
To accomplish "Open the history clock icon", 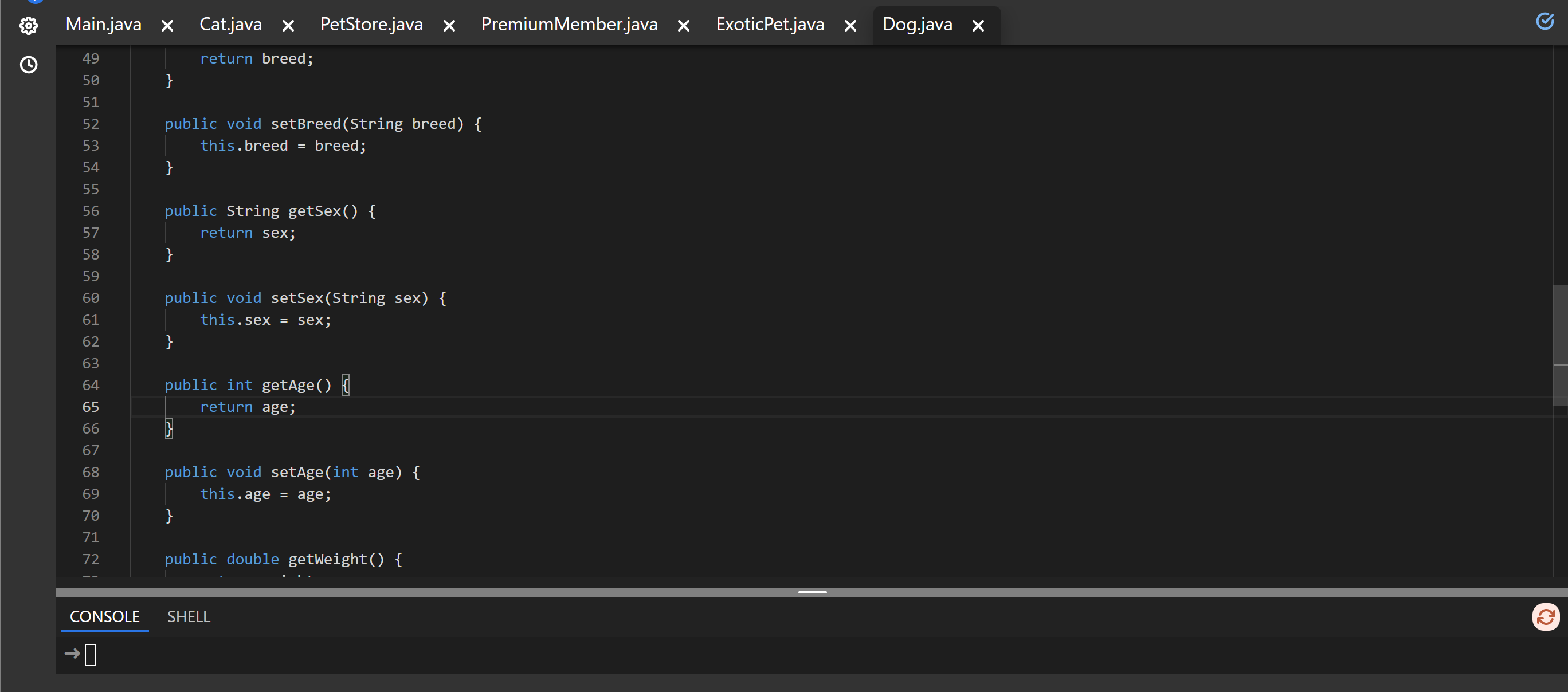I will pyautogui.click(x=29, y=65).
